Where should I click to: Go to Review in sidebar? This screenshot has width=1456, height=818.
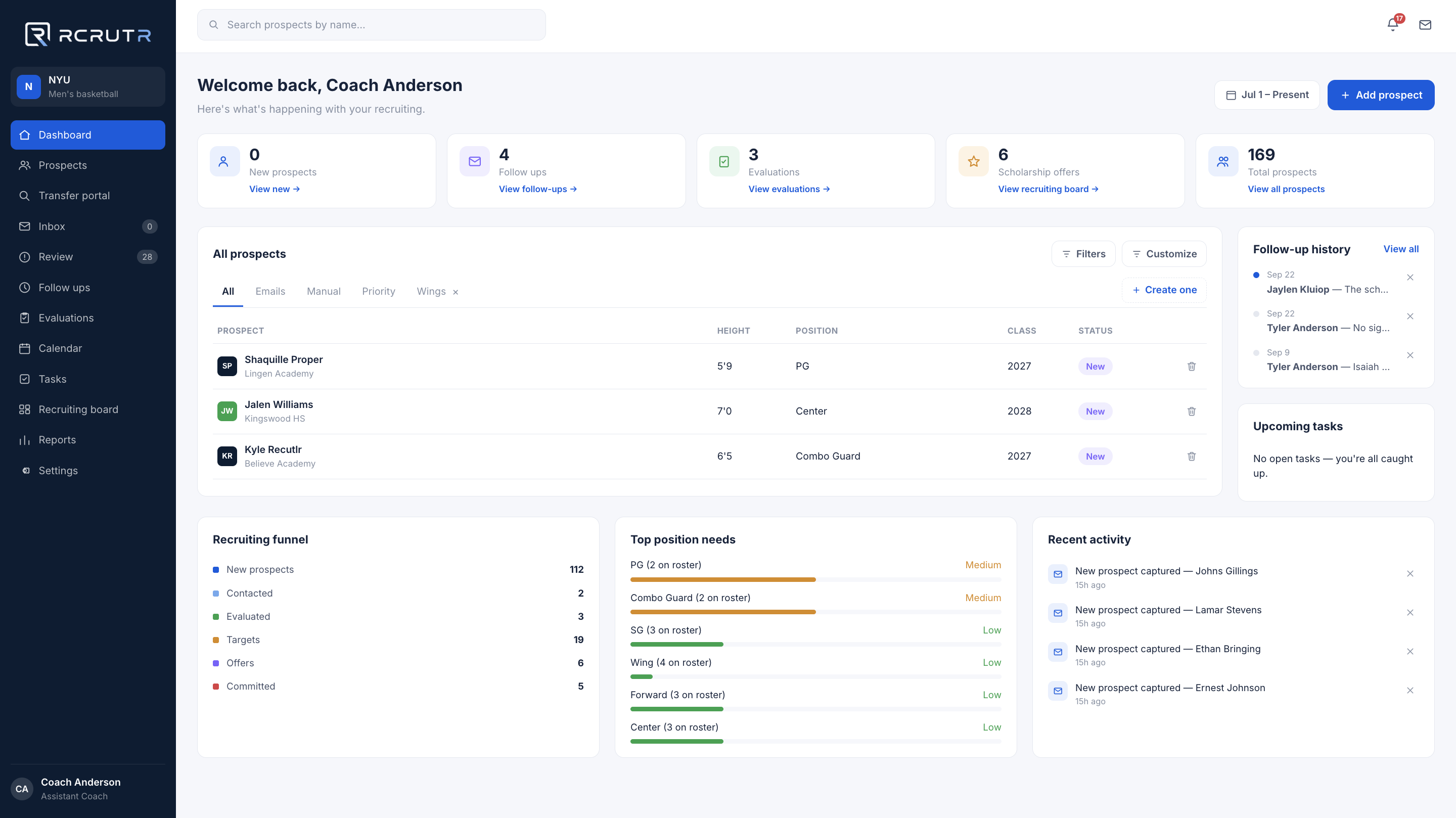point(87,257)
